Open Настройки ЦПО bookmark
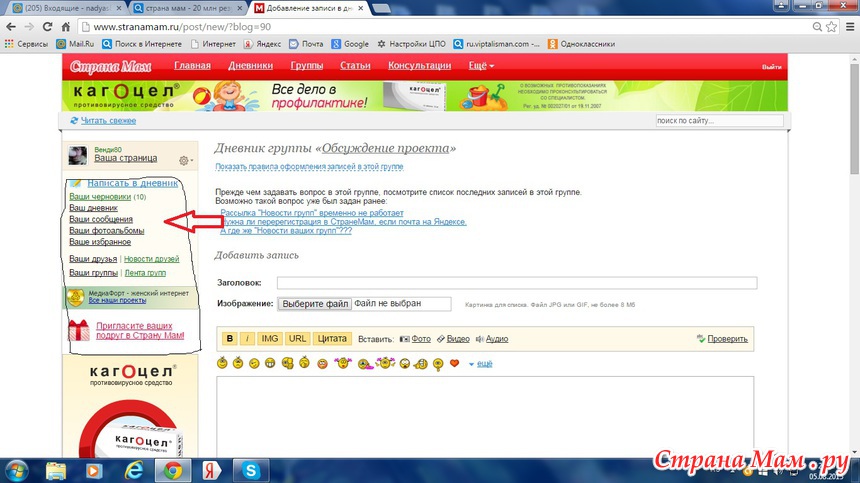This screenshot has width=860, height=483. pos(411,44)
